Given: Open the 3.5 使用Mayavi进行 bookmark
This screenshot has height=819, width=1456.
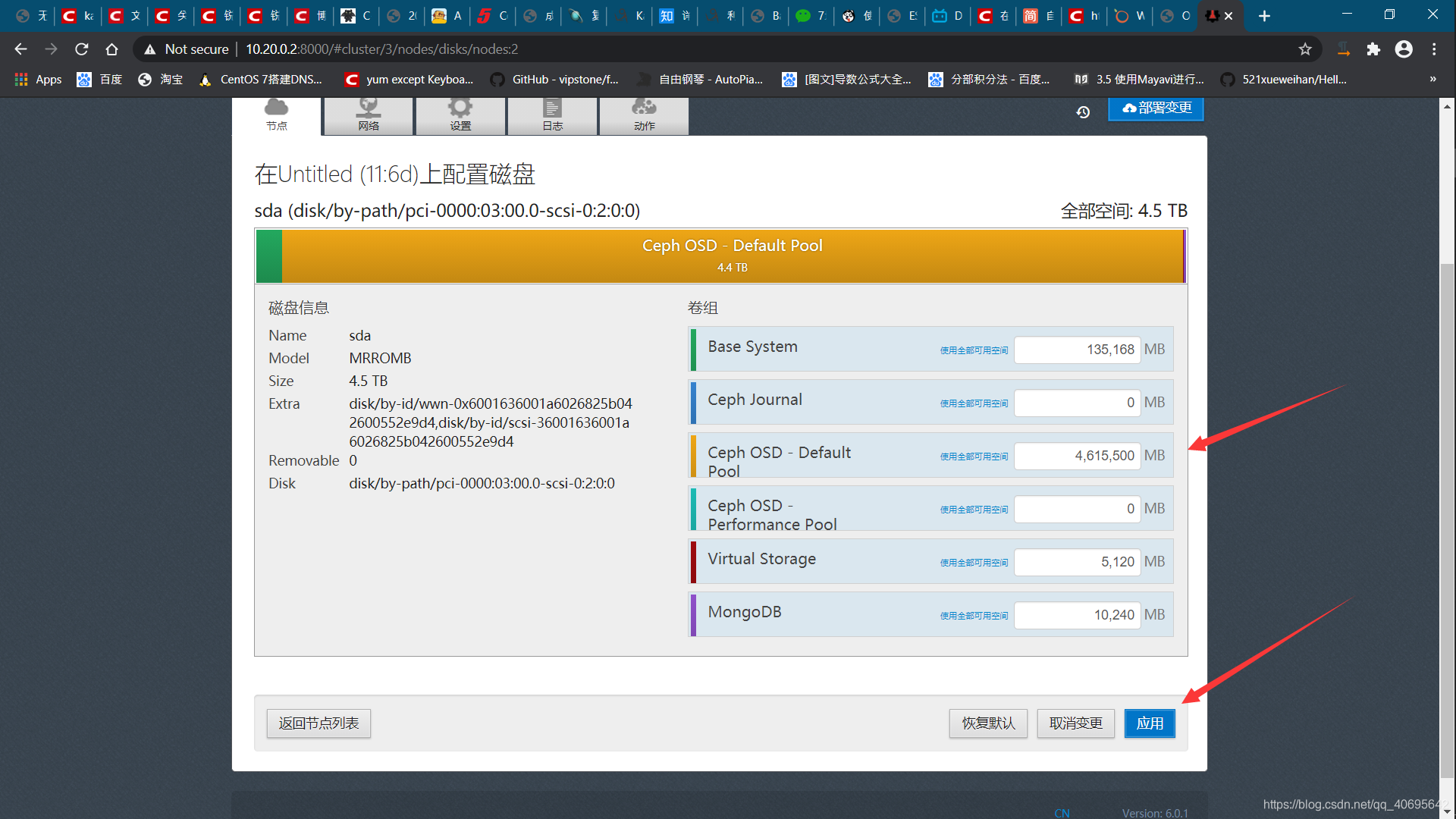Looking at the screenshot, I should pos(1139,80).
